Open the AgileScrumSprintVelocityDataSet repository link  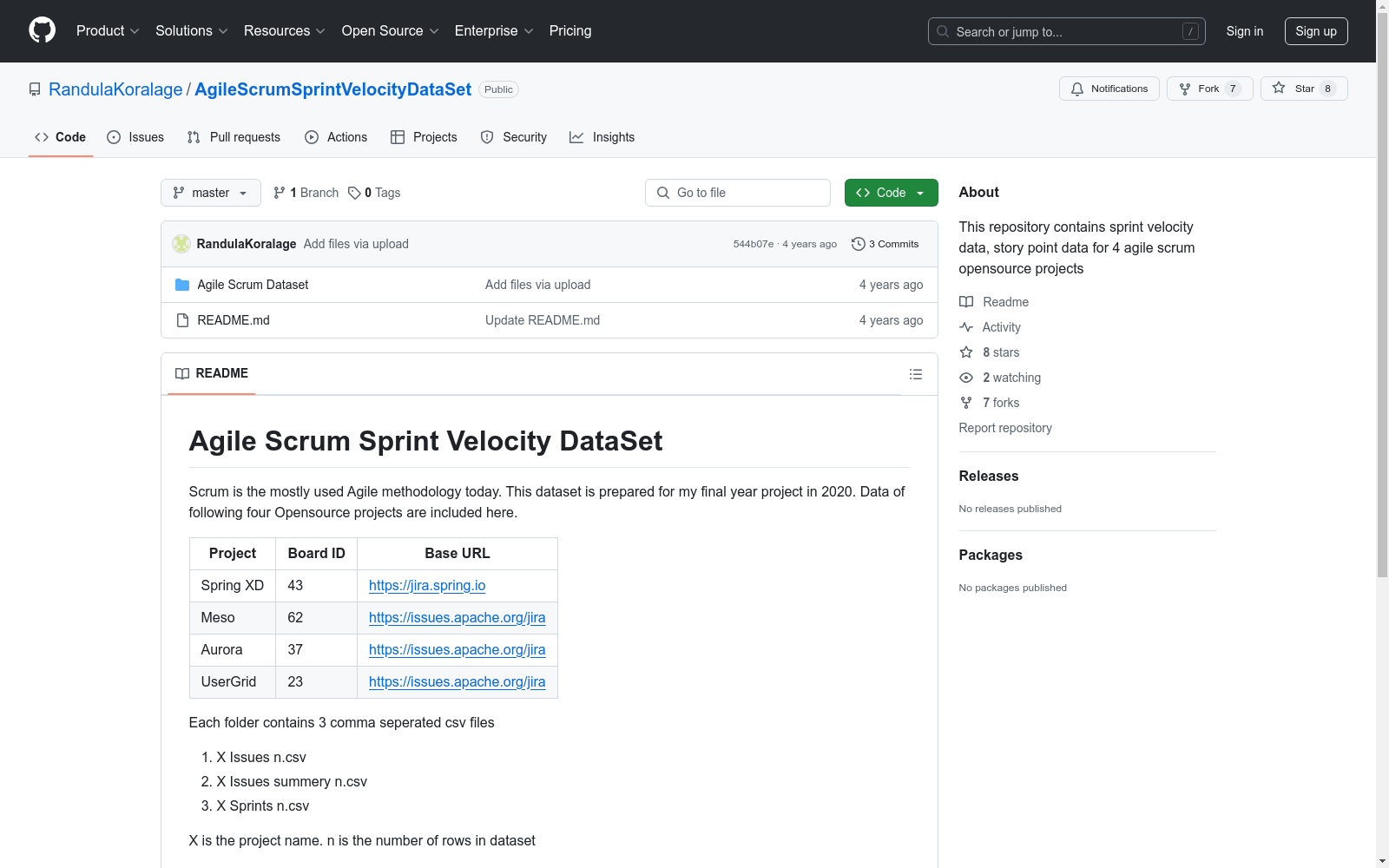(x=333, y=89)
